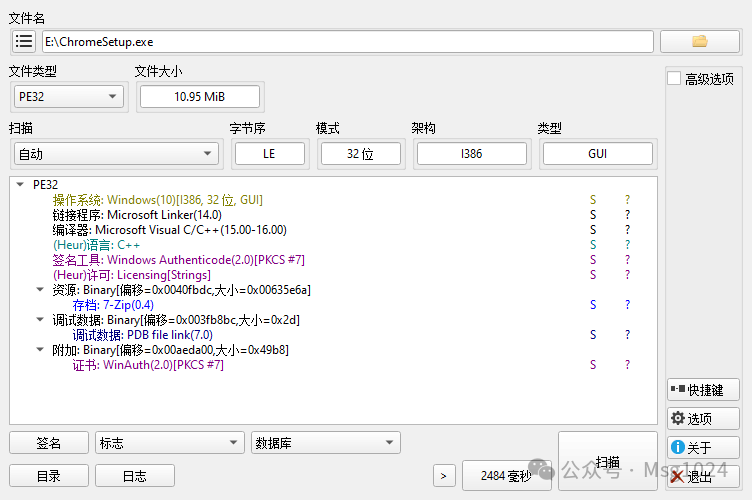Open 关于 about info button
Viewport: 752px width, 500px height.
click(703, 447)
